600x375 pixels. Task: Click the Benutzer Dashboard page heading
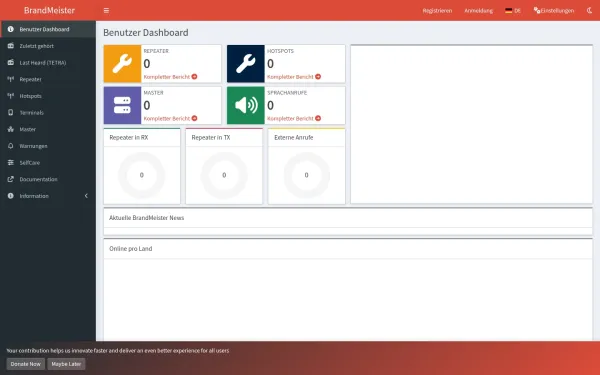[x=146, y=33]
